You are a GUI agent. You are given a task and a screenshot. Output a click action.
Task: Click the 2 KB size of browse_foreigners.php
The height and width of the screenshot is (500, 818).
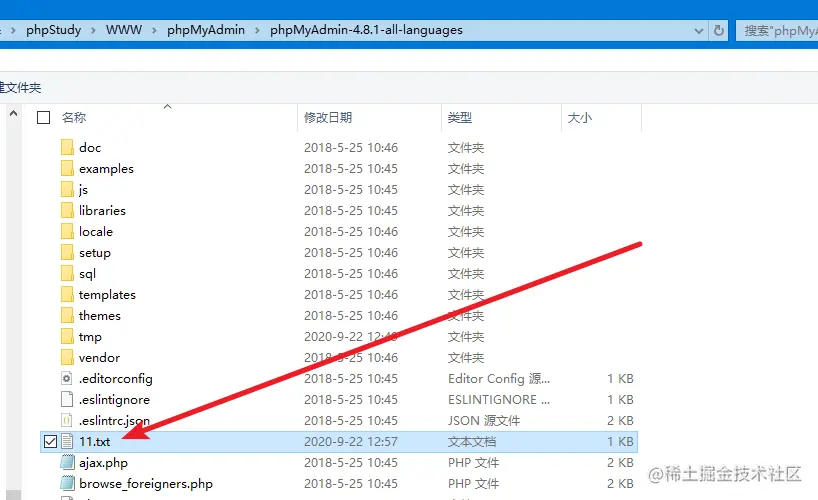tap(620, 484)
